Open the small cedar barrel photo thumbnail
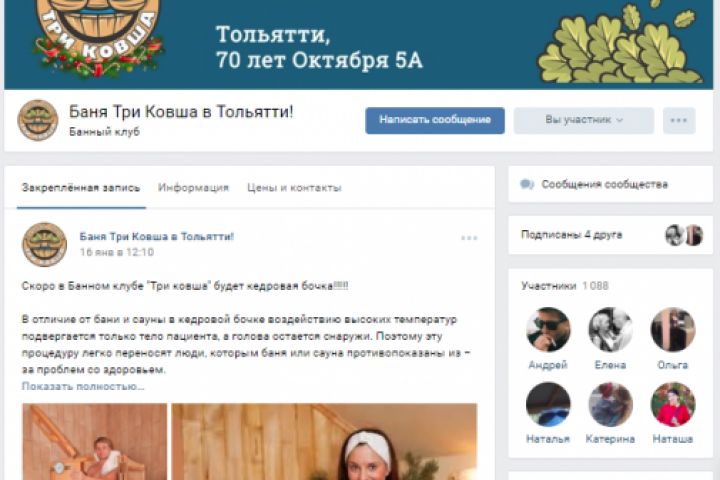 pyautogui.click(x=95, y=441)
